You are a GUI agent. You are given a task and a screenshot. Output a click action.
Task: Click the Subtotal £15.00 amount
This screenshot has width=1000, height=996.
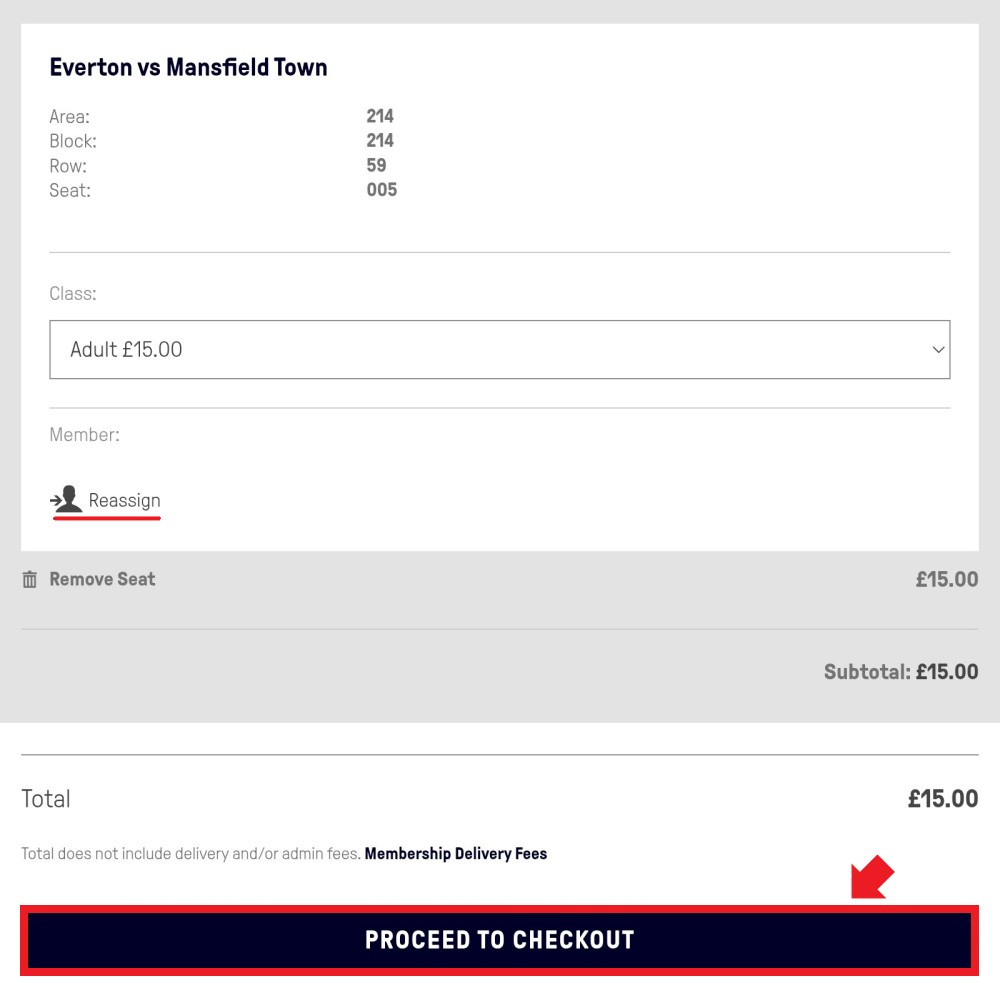[x=946, y=671]
